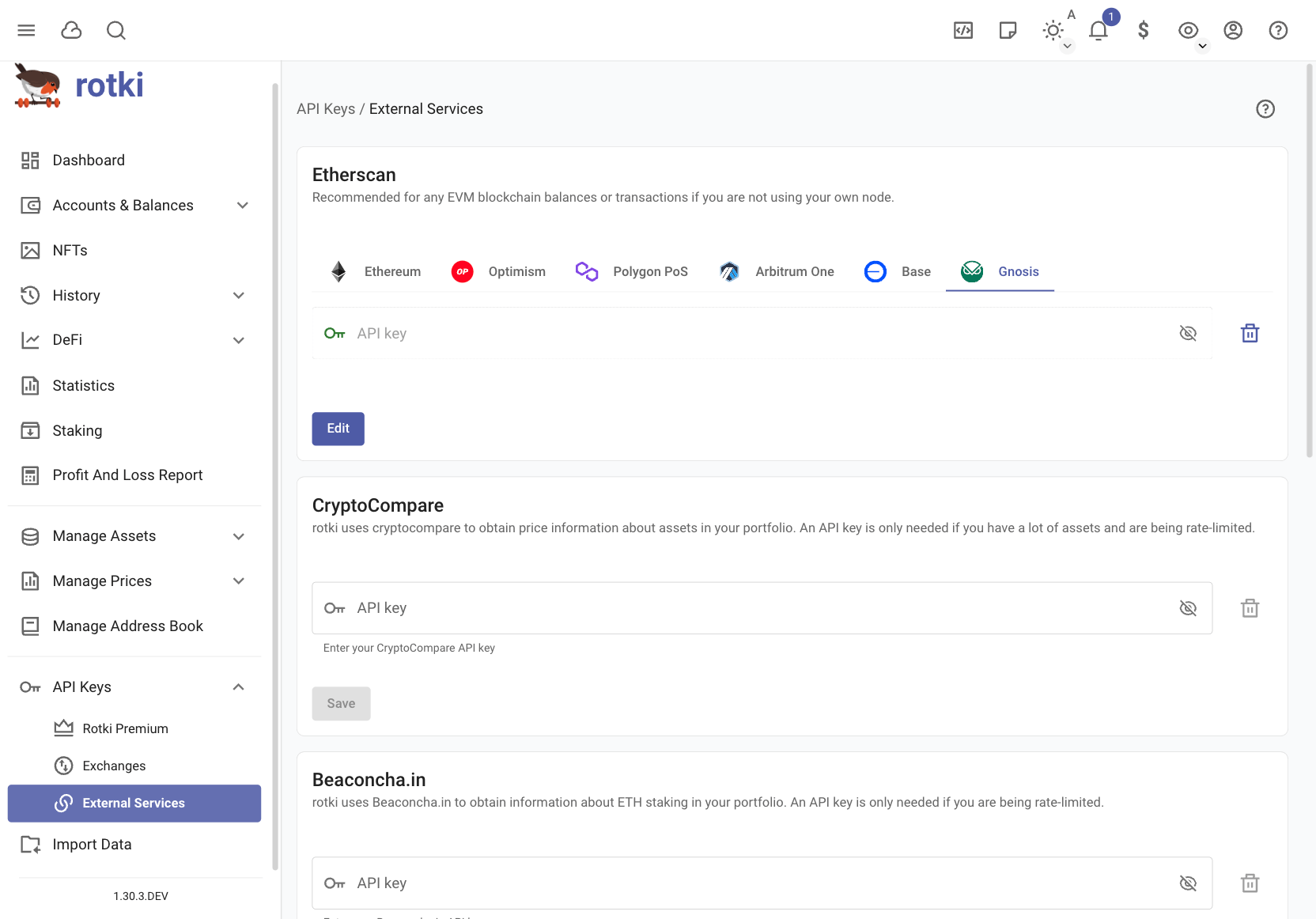Open Profit And Loss Report

134,475
